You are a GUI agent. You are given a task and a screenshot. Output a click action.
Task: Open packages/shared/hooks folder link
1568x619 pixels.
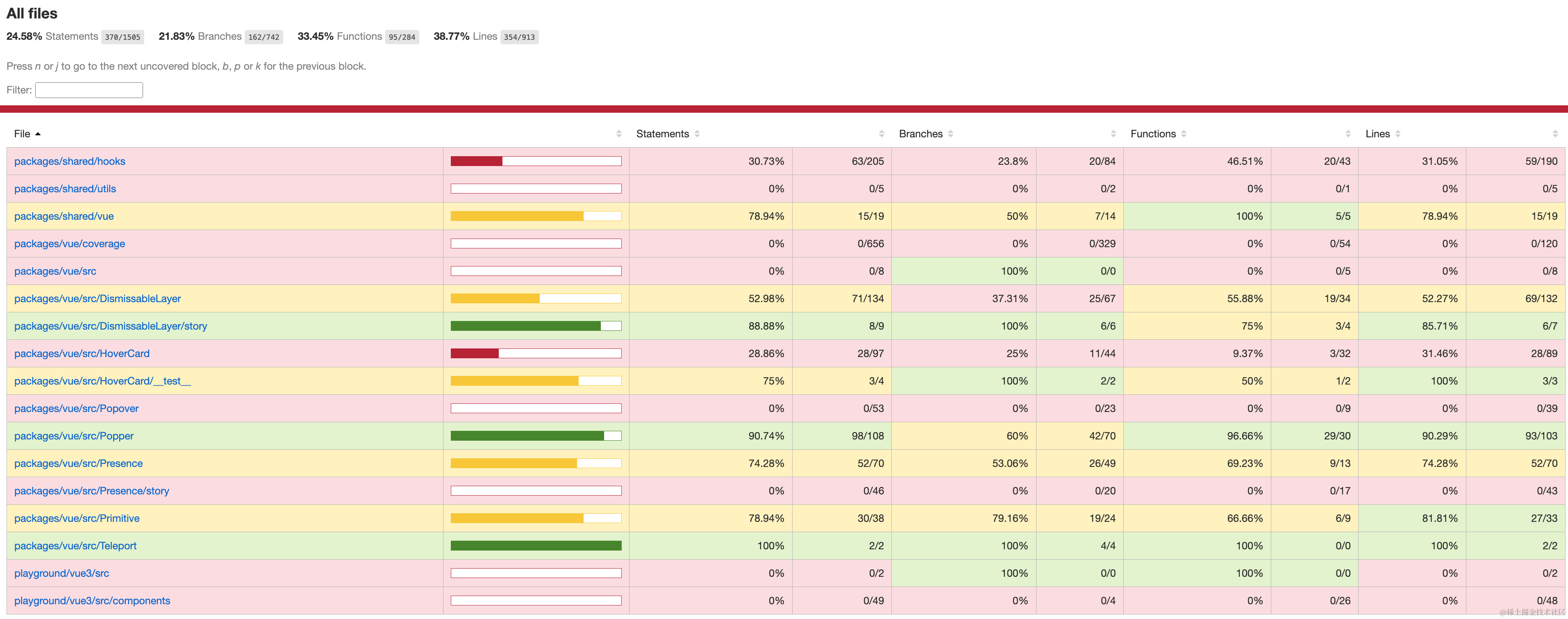click(69, 161)
